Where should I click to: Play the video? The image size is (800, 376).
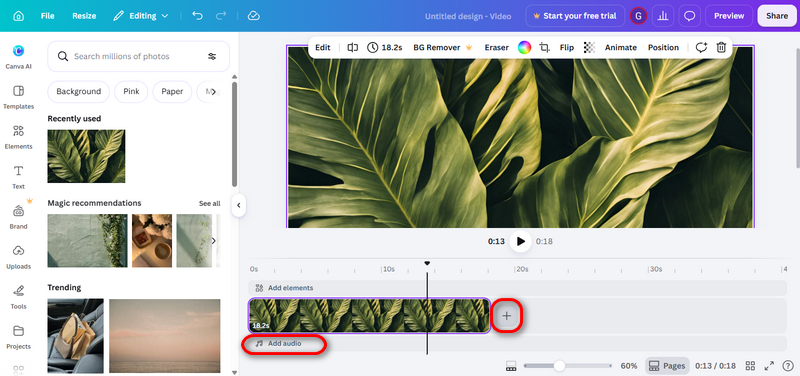point(520,241)
